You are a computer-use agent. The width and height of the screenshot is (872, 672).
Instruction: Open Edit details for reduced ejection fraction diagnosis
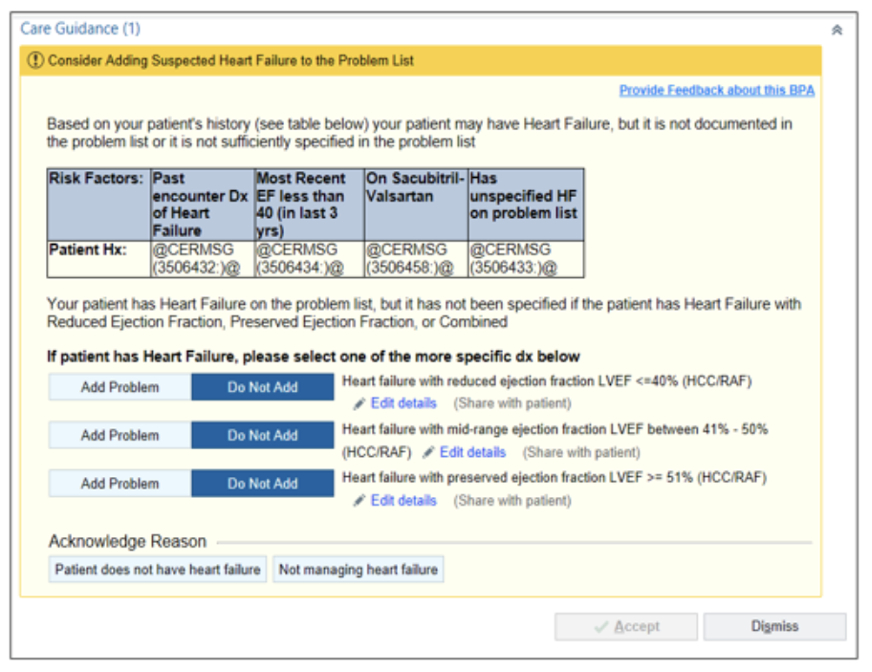pyautogui.click(x=403, y=404)
